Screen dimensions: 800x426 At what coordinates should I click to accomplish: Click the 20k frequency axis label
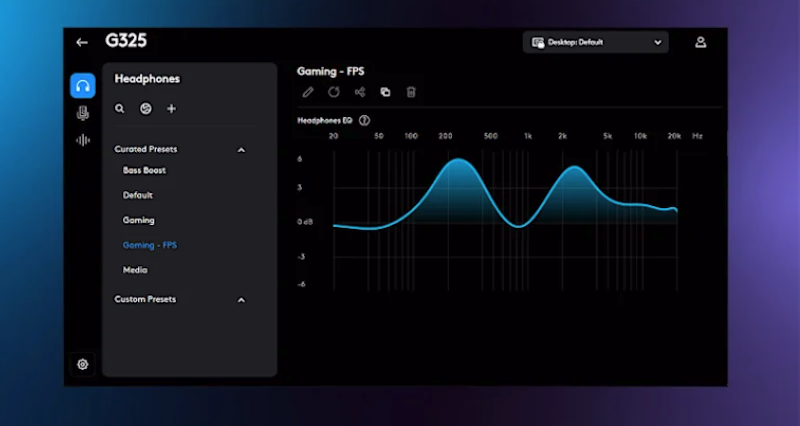674,136
